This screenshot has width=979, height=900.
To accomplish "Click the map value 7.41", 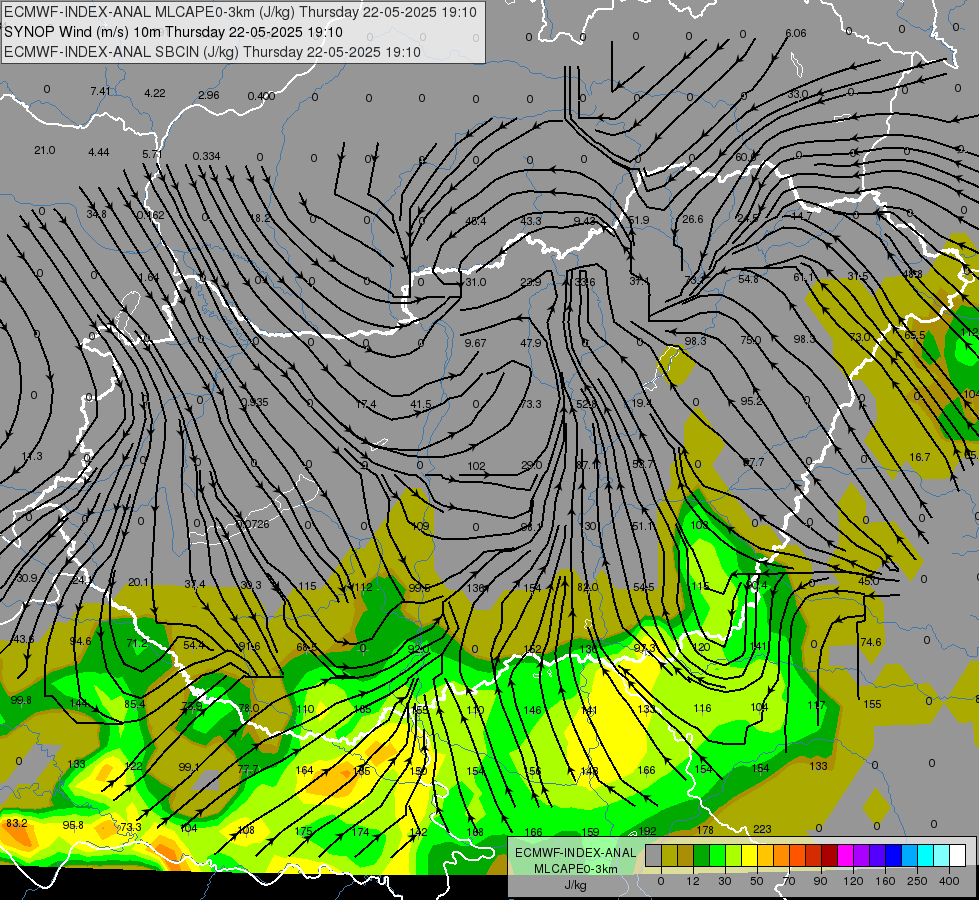I will [101, 91].
